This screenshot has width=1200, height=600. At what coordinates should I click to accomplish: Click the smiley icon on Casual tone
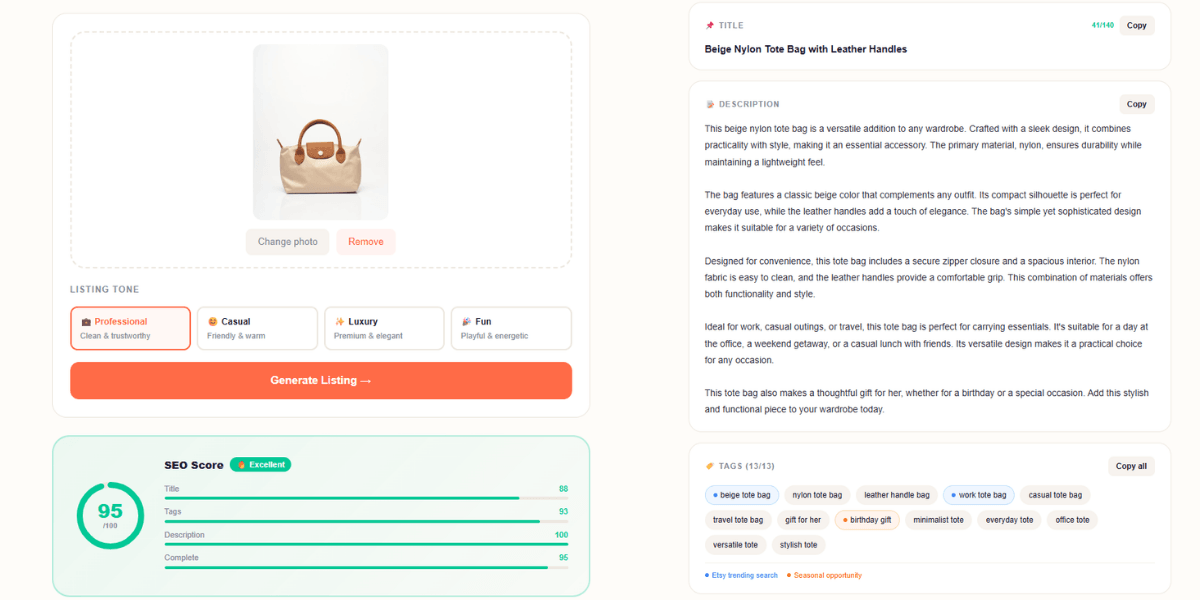point(212,322)
